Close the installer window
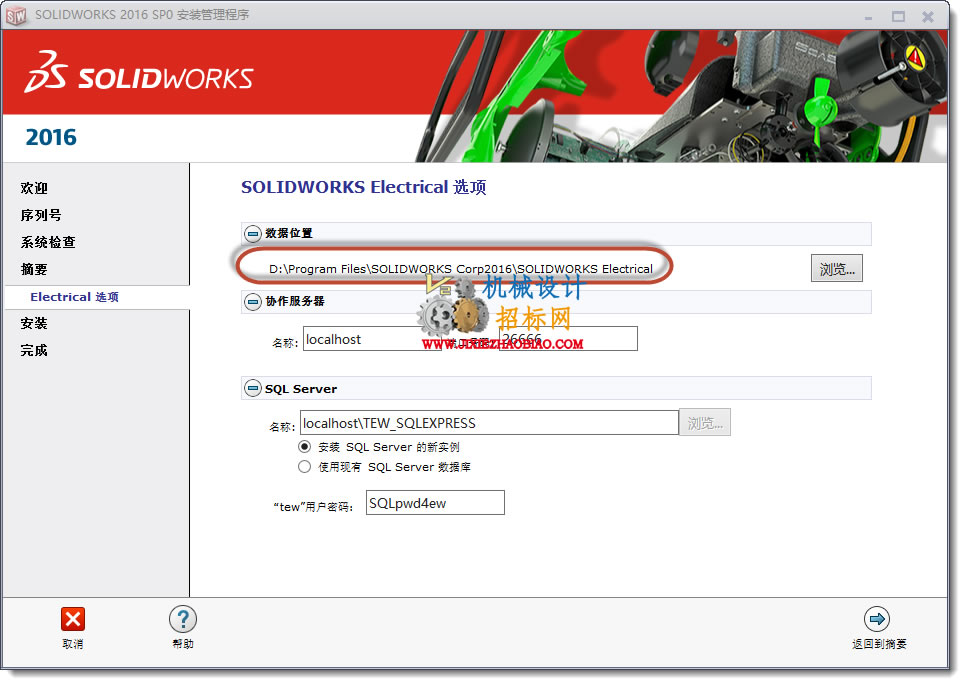965x685 pixels. tap(928, 17)
